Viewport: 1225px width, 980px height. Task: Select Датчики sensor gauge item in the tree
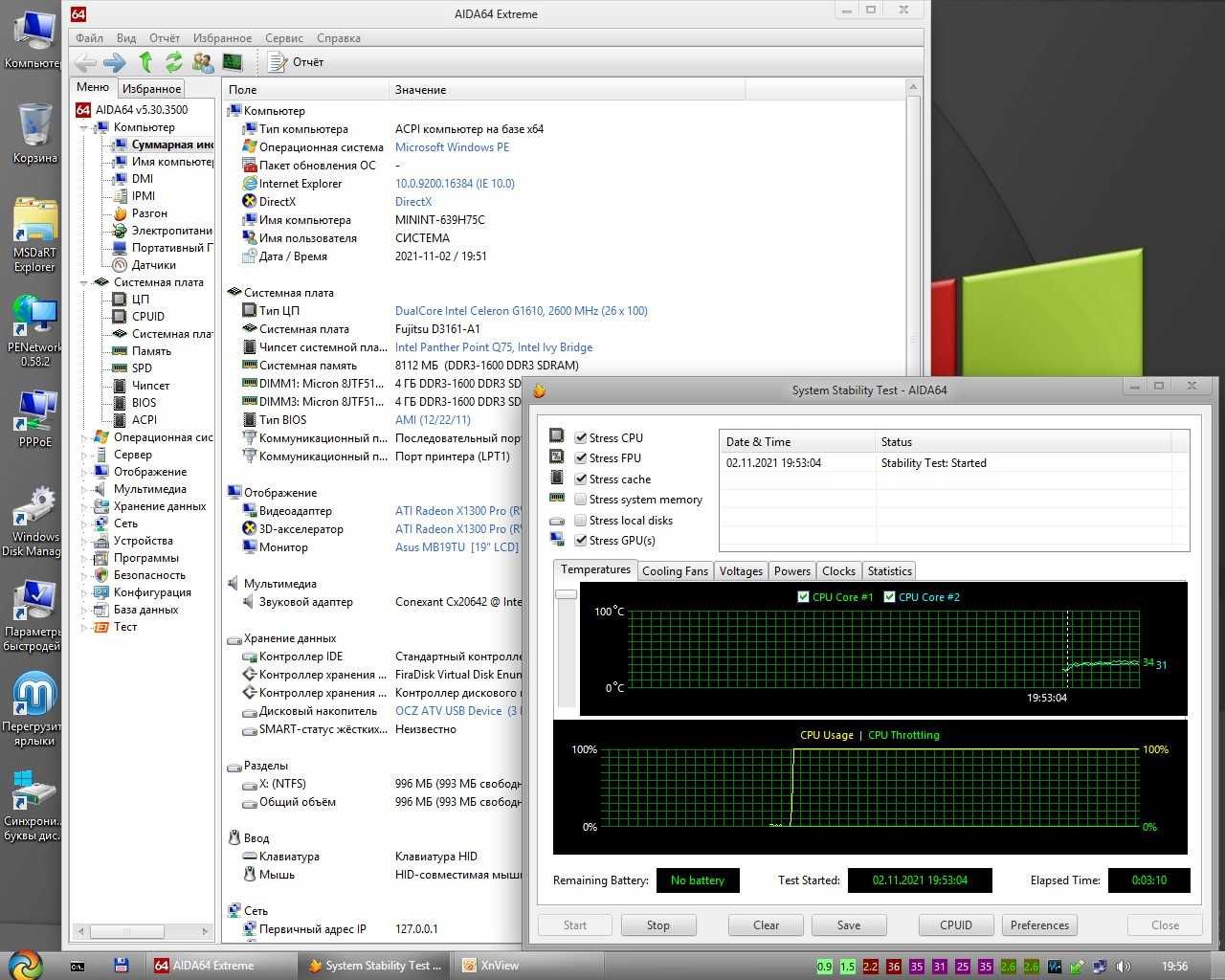pos(144,265)
